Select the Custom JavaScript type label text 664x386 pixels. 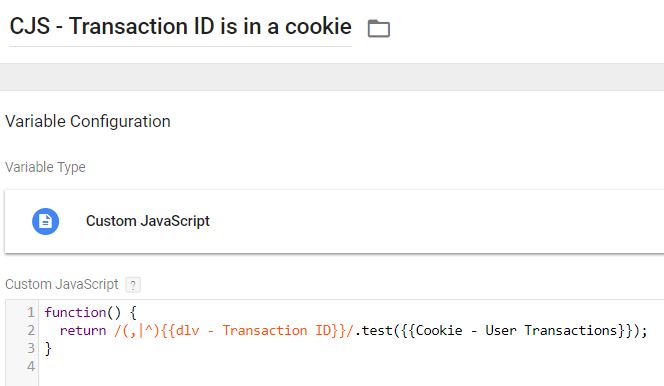coord(148,221)
